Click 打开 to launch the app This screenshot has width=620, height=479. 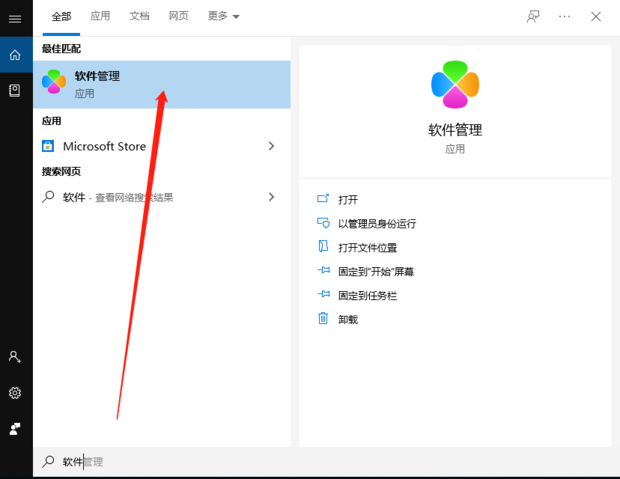[348, 200]
